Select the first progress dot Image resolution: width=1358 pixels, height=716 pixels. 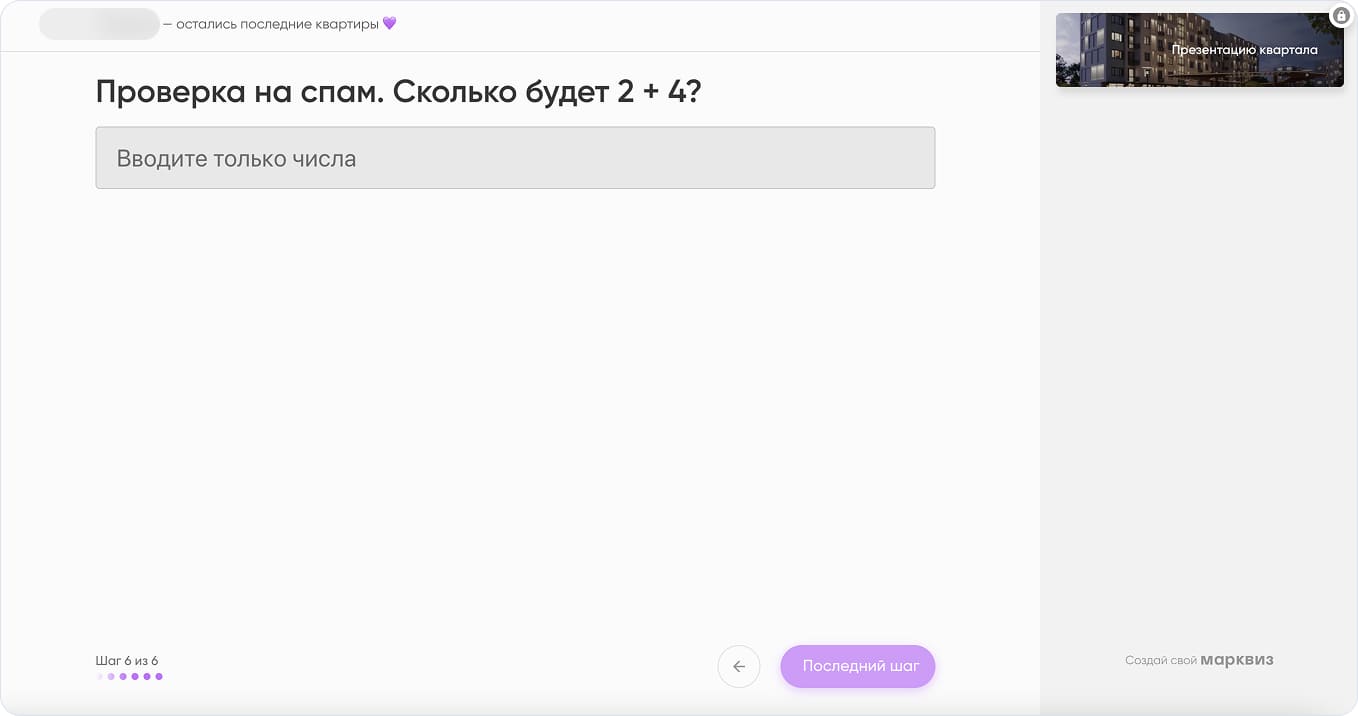click(99, 676)
